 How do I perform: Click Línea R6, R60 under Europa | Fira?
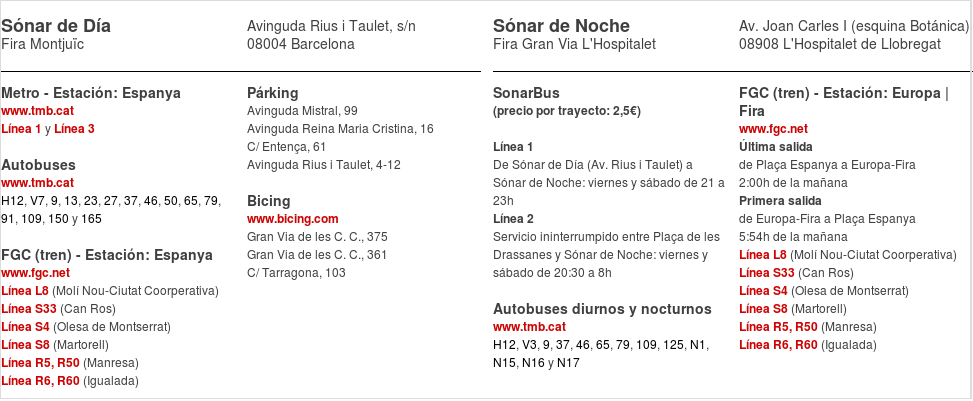778,345
